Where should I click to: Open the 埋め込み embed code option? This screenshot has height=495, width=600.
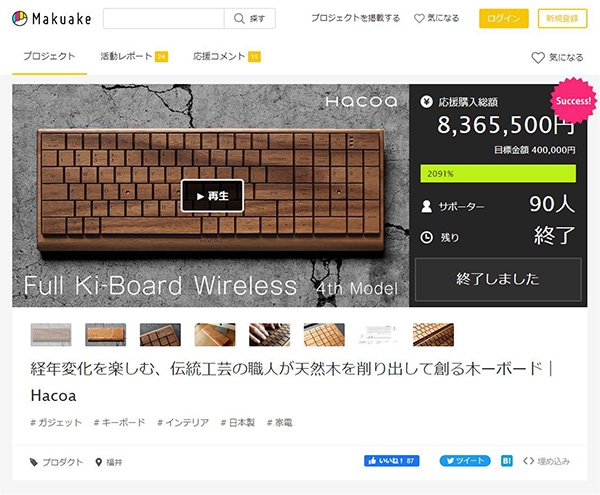click(546, 461)
